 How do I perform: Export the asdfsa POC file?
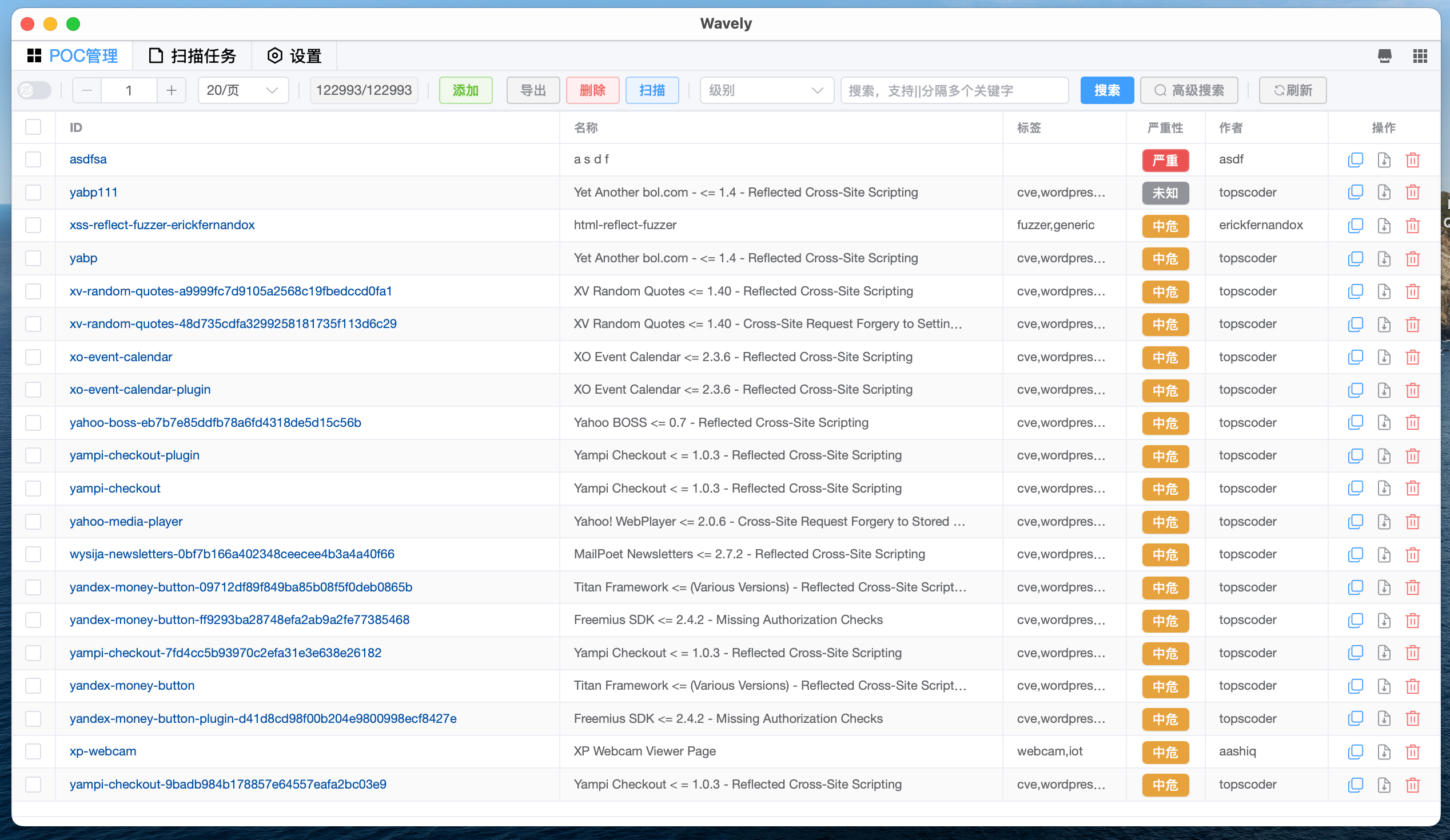tap(1384, 160)
